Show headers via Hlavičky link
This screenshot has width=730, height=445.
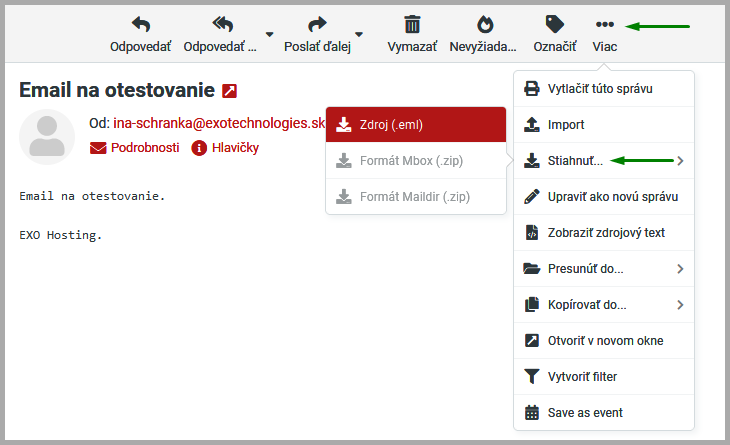pos(235,148)
